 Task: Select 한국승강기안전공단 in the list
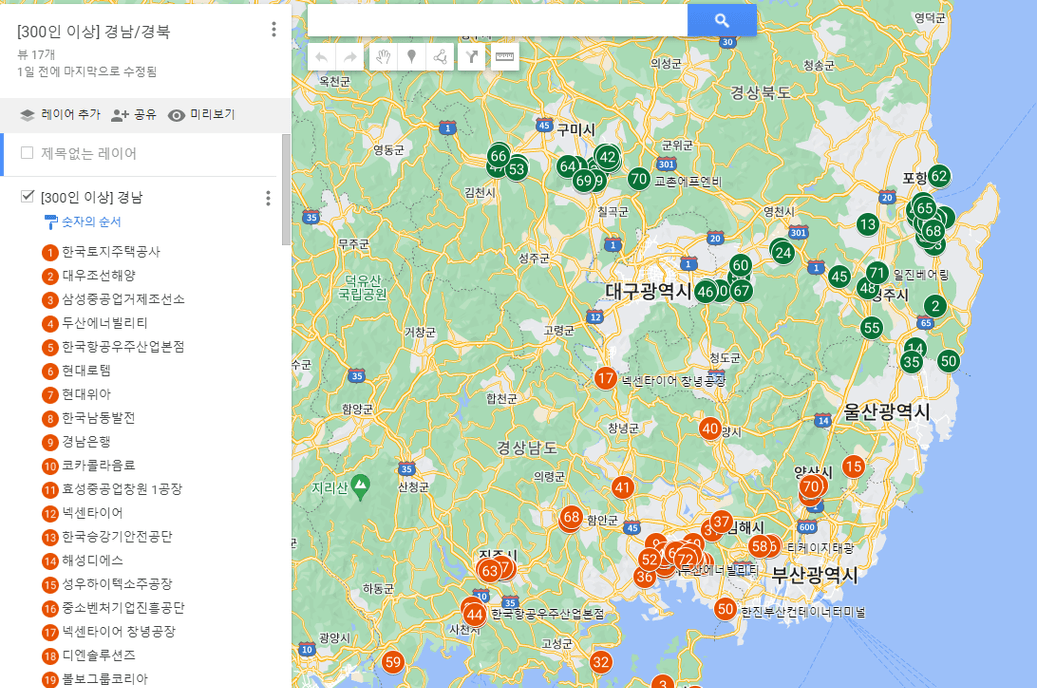(x=117, y=537)
